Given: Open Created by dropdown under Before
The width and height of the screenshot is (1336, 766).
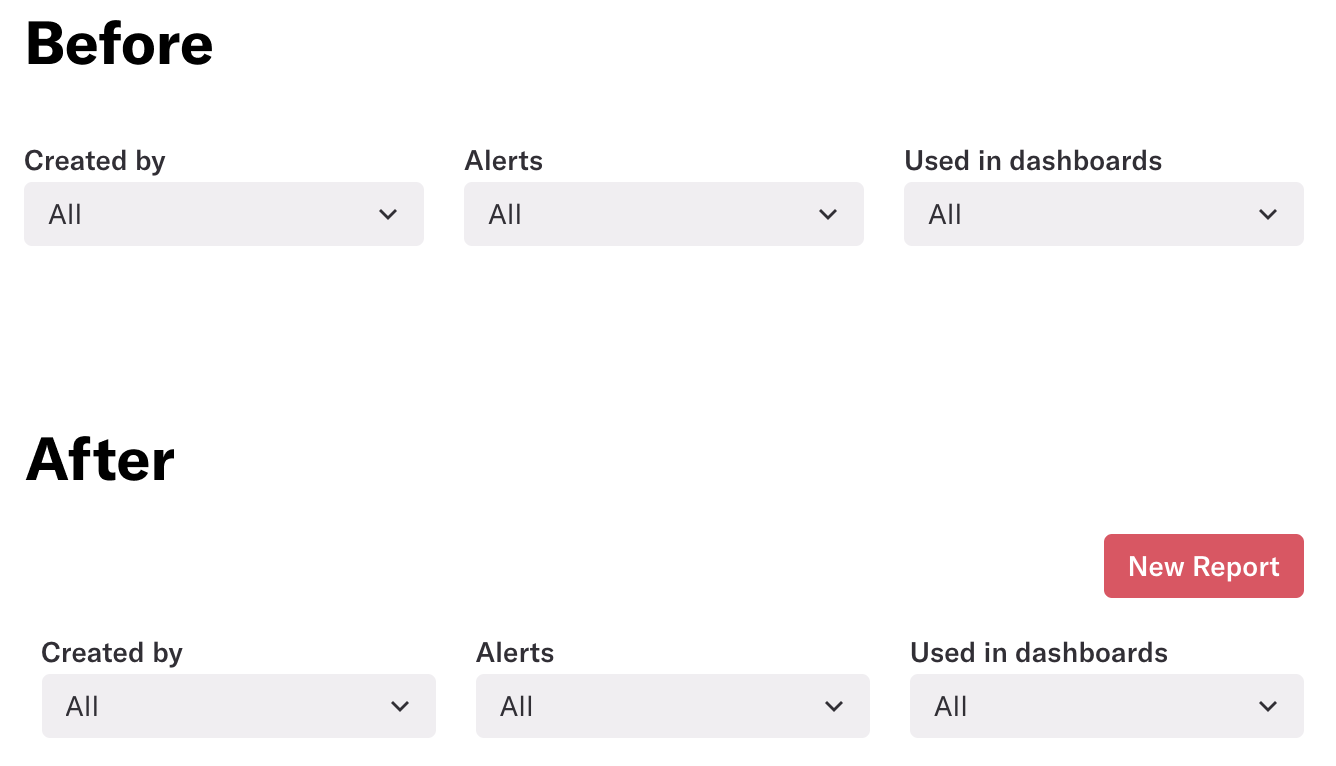Looking at the screenshot, I should tap(223, 214).
